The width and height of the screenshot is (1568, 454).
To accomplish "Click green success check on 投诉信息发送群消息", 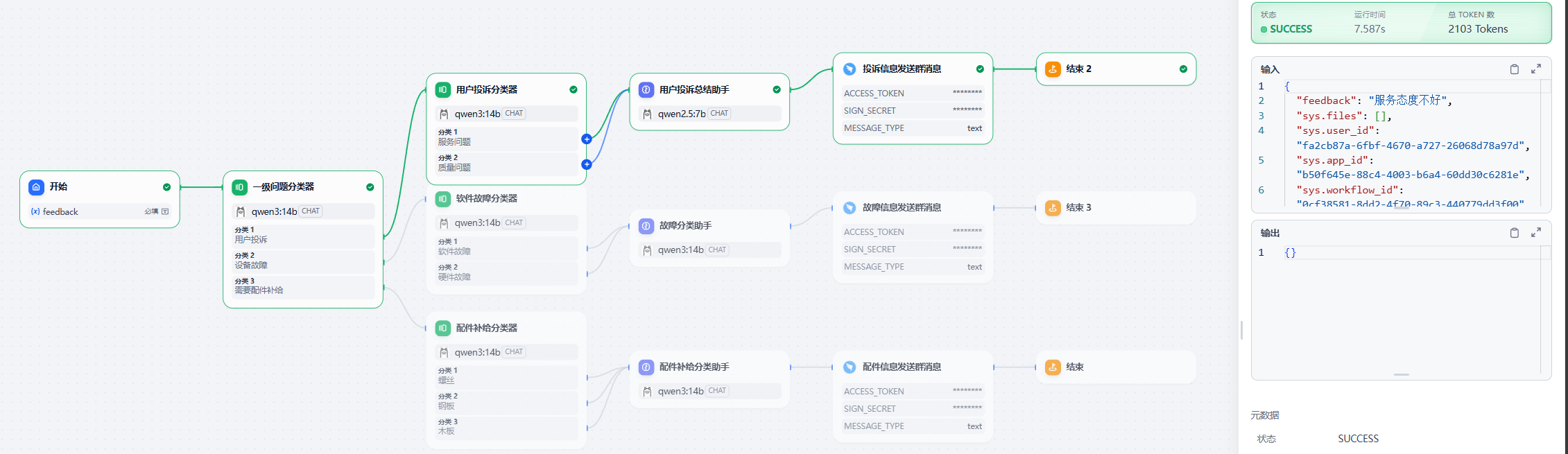I will click(x=980, y=69).
